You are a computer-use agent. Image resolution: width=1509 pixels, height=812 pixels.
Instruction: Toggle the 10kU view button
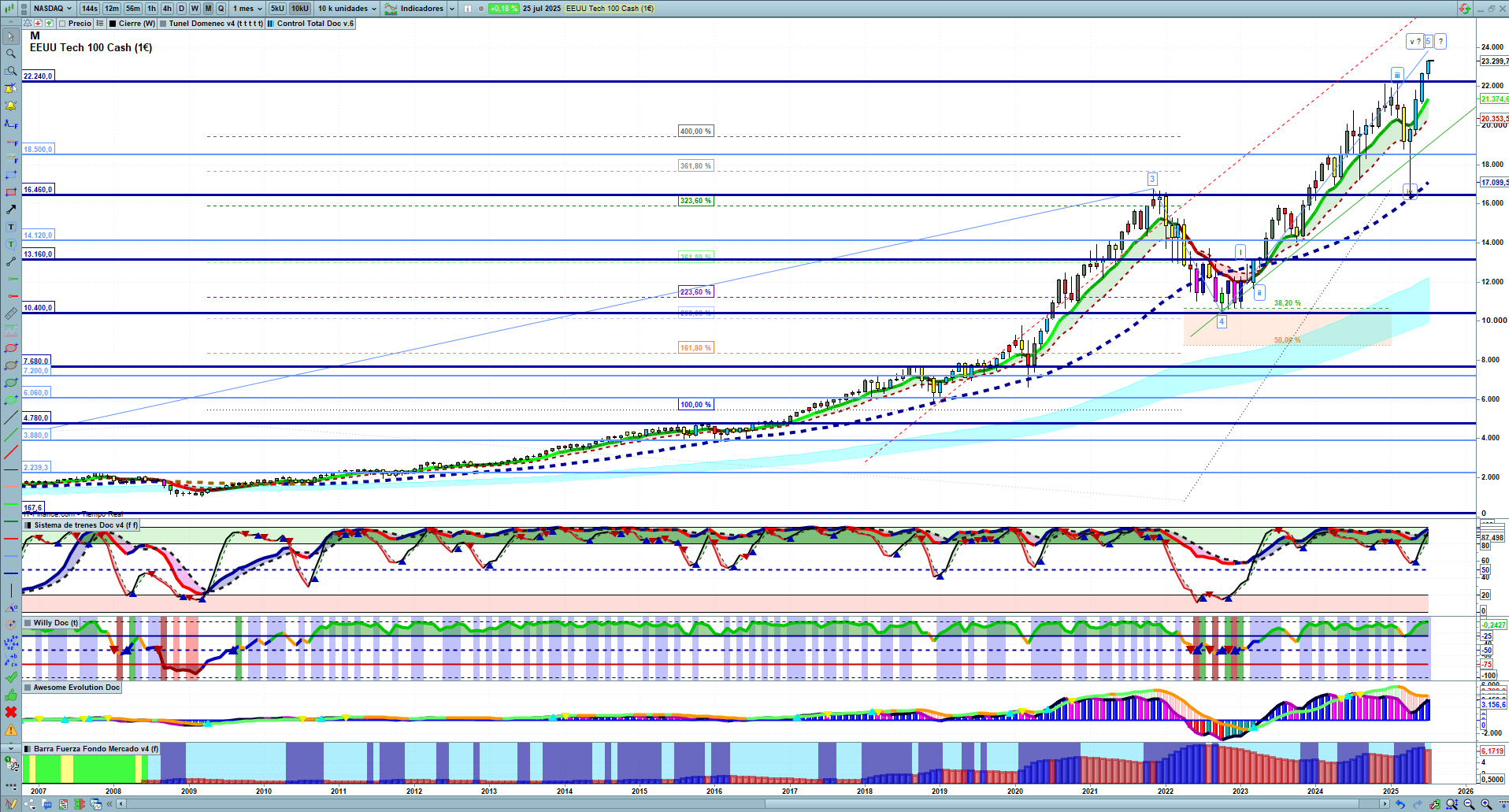[300, 9]
